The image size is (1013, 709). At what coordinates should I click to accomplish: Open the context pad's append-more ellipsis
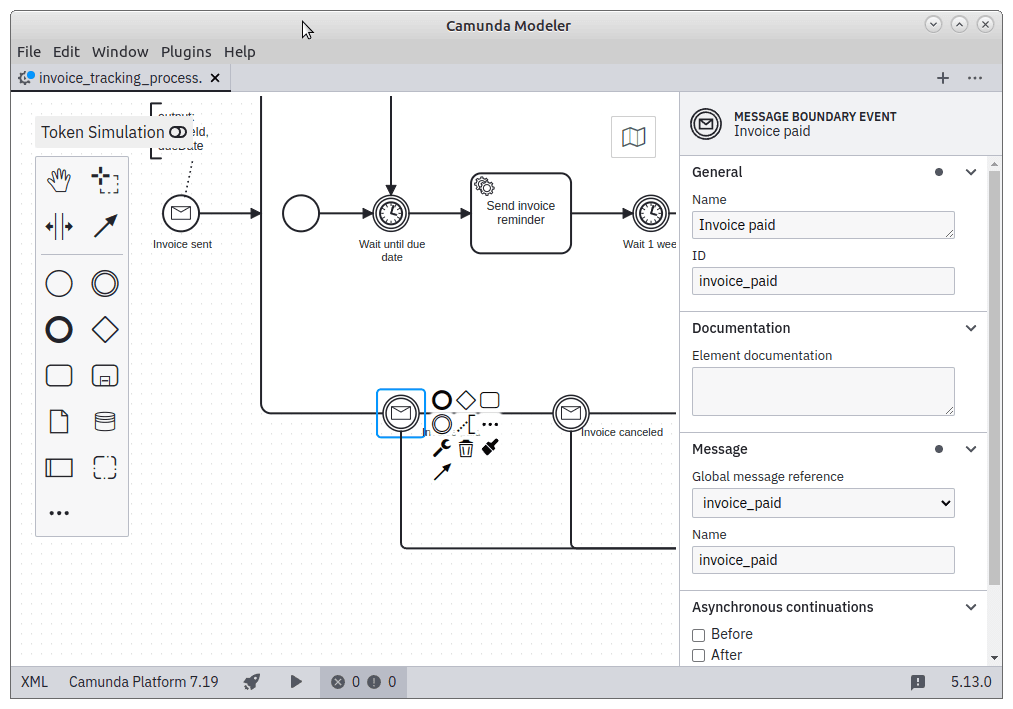coord(490,425)
